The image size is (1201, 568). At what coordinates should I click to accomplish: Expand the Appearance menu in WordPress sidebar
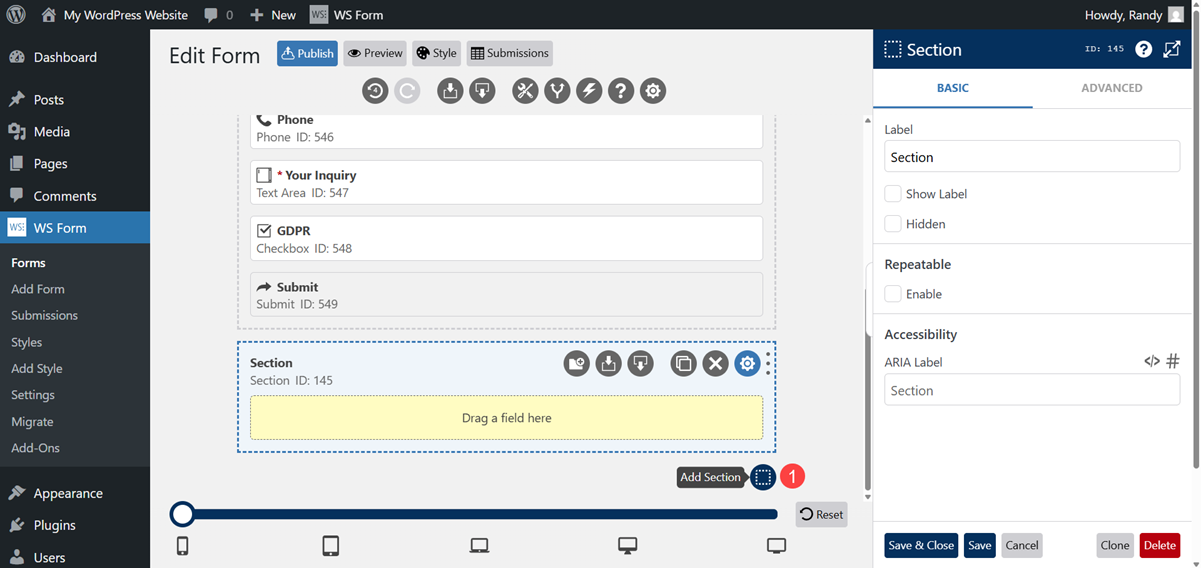coord(68,493)
